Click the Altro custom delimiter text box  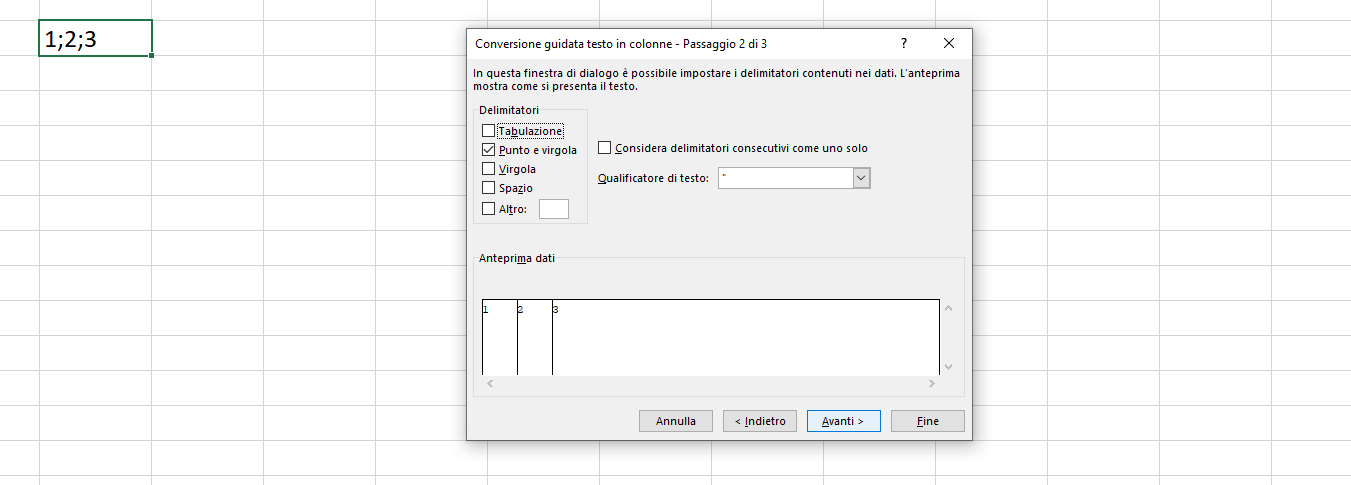(554, 209)
